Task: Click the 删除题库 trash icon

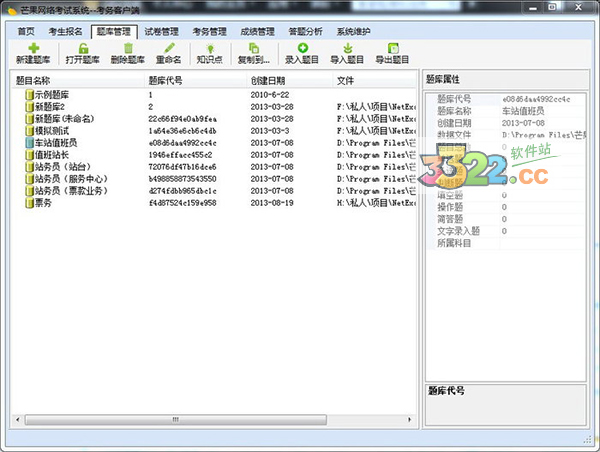Action: [128, 48]
